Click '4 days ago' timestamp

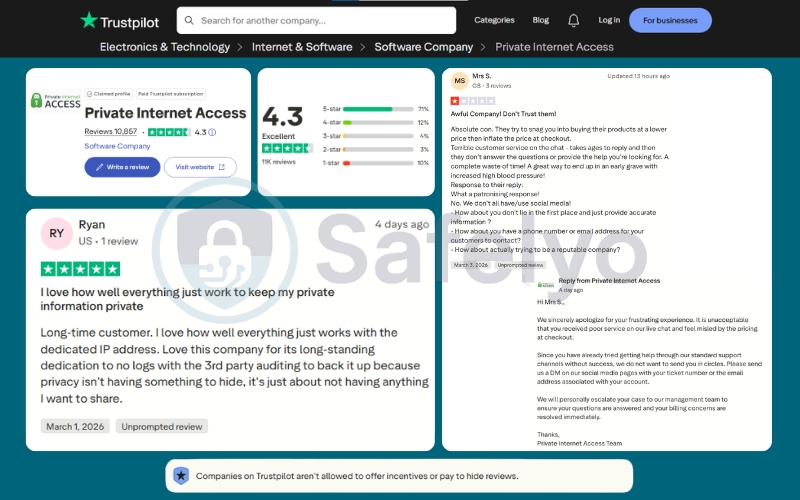(x=402, y=224)
